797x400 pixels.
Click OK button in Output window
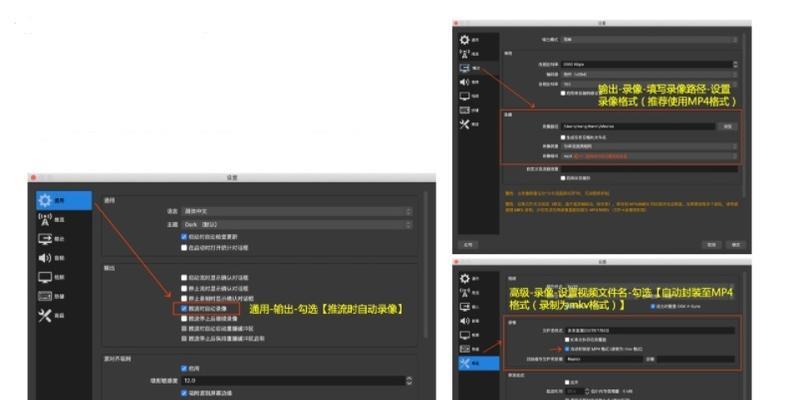point(735,244)
